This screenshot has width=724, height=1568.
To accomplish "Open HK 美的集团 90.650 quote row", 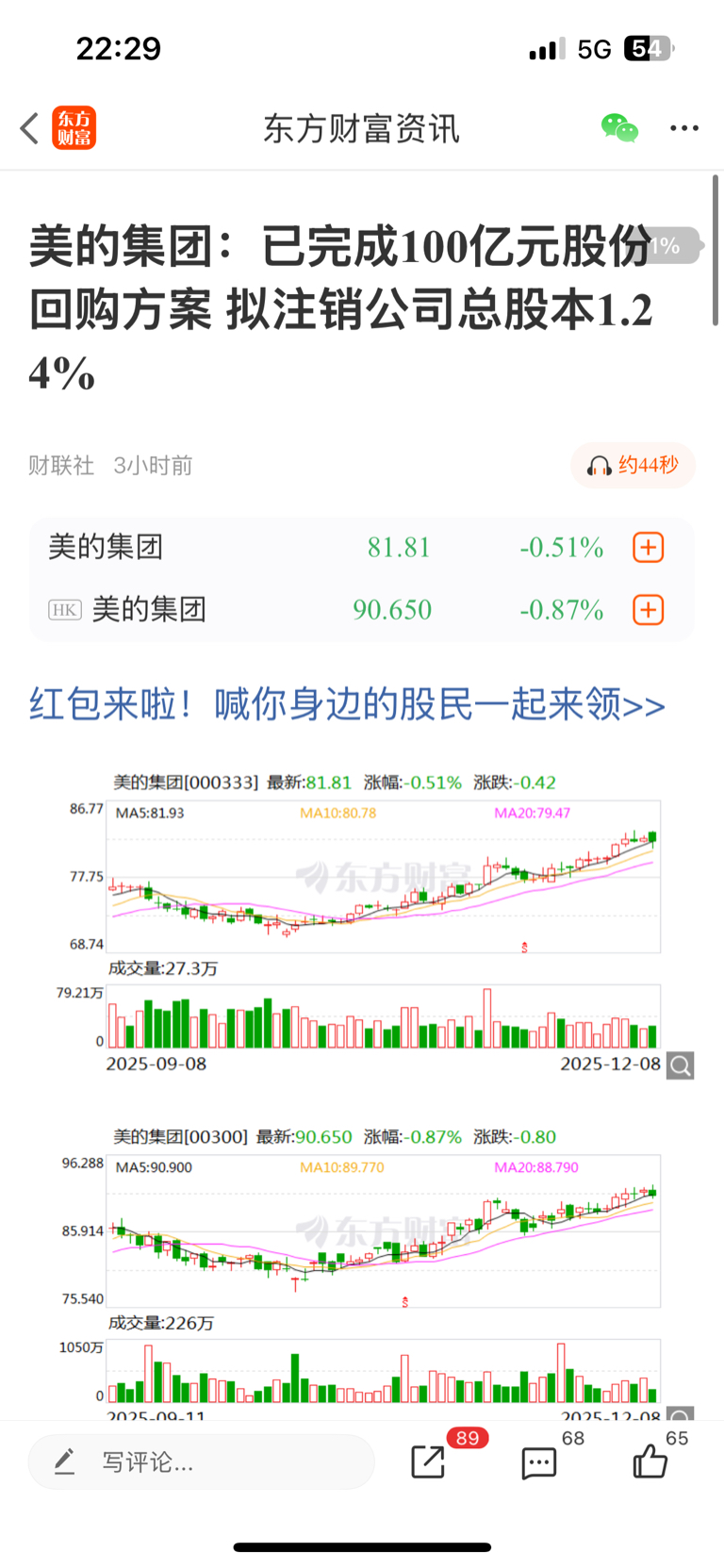I will pos(362,610).
